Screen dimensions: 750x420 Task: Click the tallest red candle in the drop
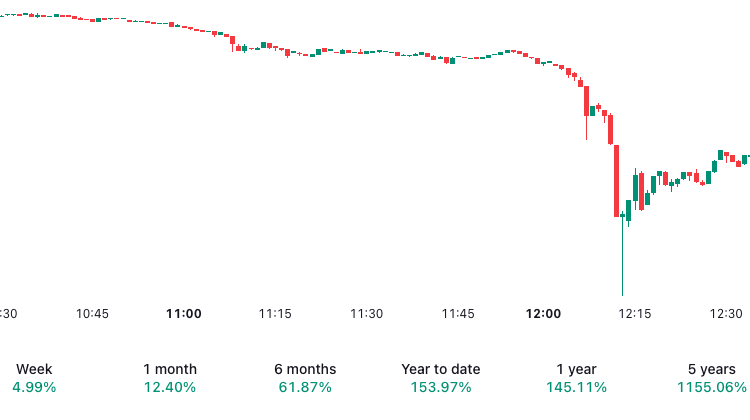click(x=617, y=181)
